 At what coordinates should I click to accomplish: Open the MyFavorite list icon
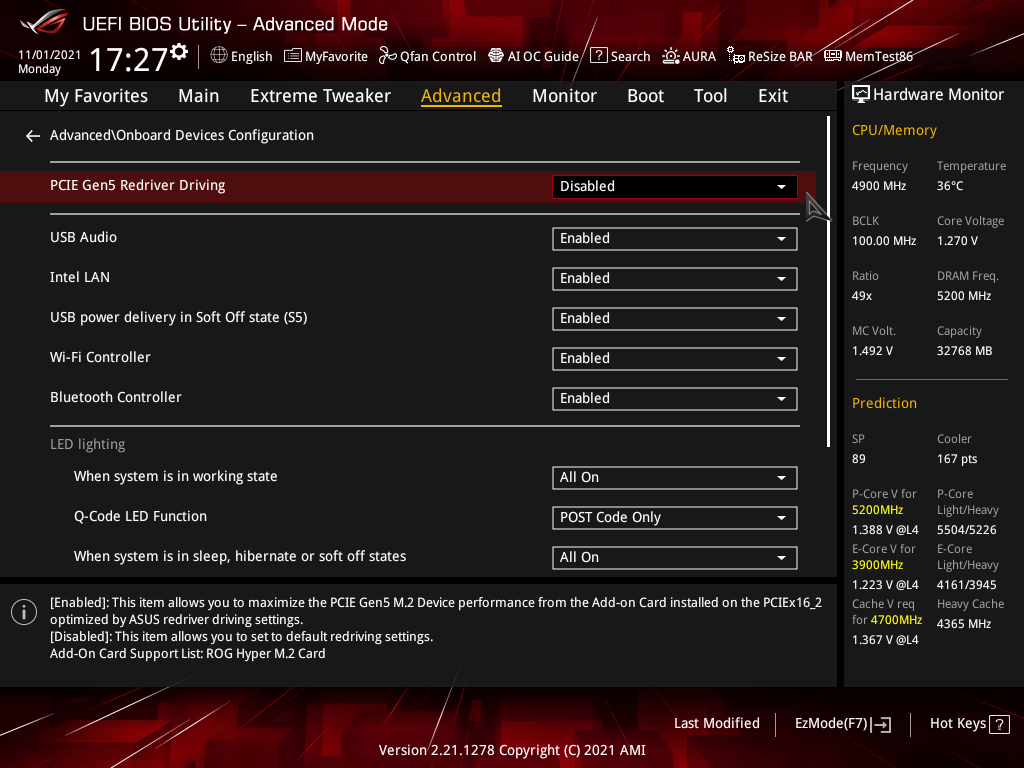pyautogui.click(x=293, y=56)
